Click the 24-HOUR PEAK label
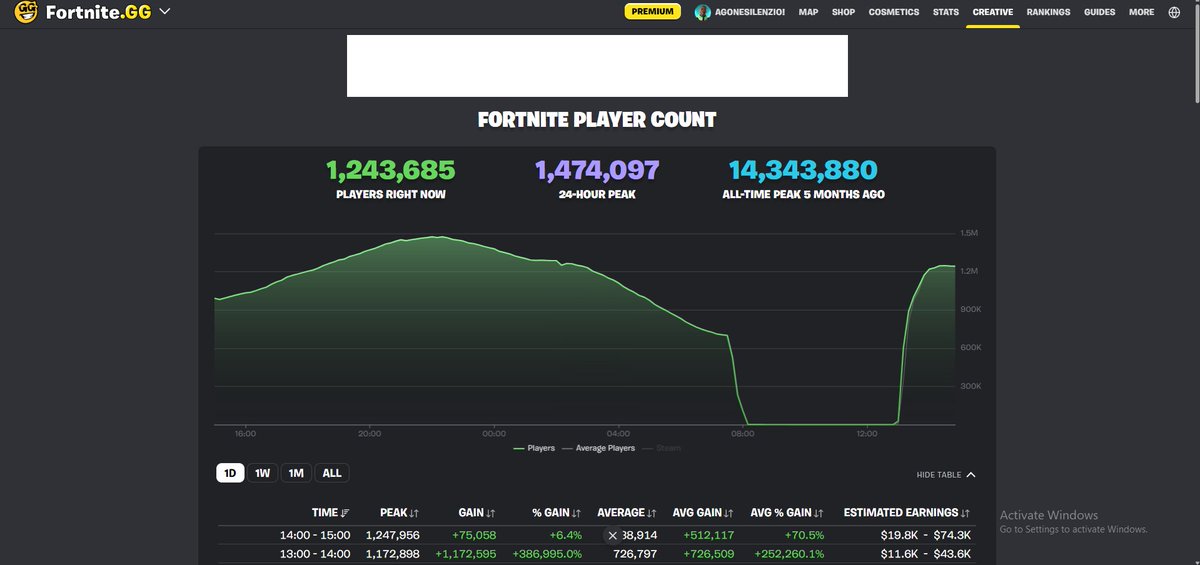The image size is (1200, 565). (x=597, y=194)
